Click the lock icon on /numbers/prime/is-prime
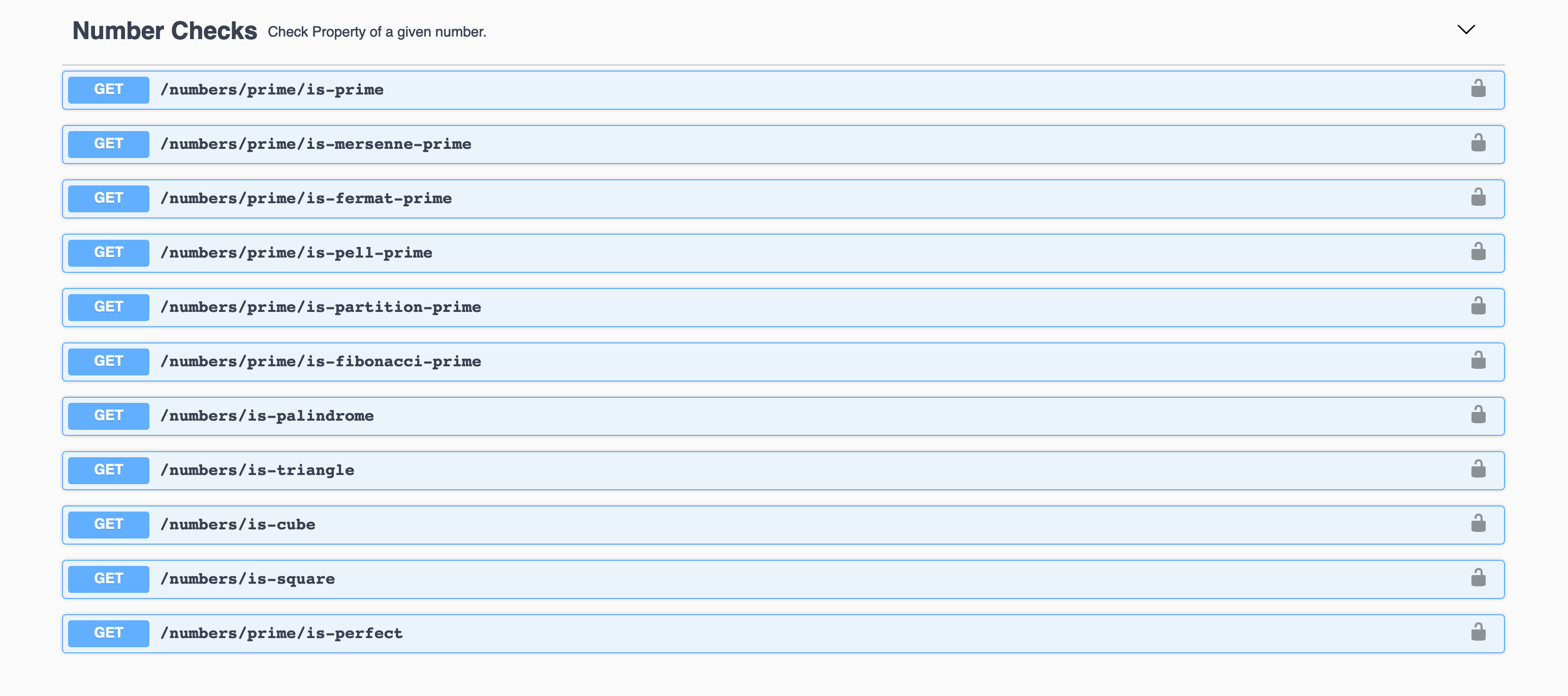This screenshot has width=1568, height=696. (1479, 89)
